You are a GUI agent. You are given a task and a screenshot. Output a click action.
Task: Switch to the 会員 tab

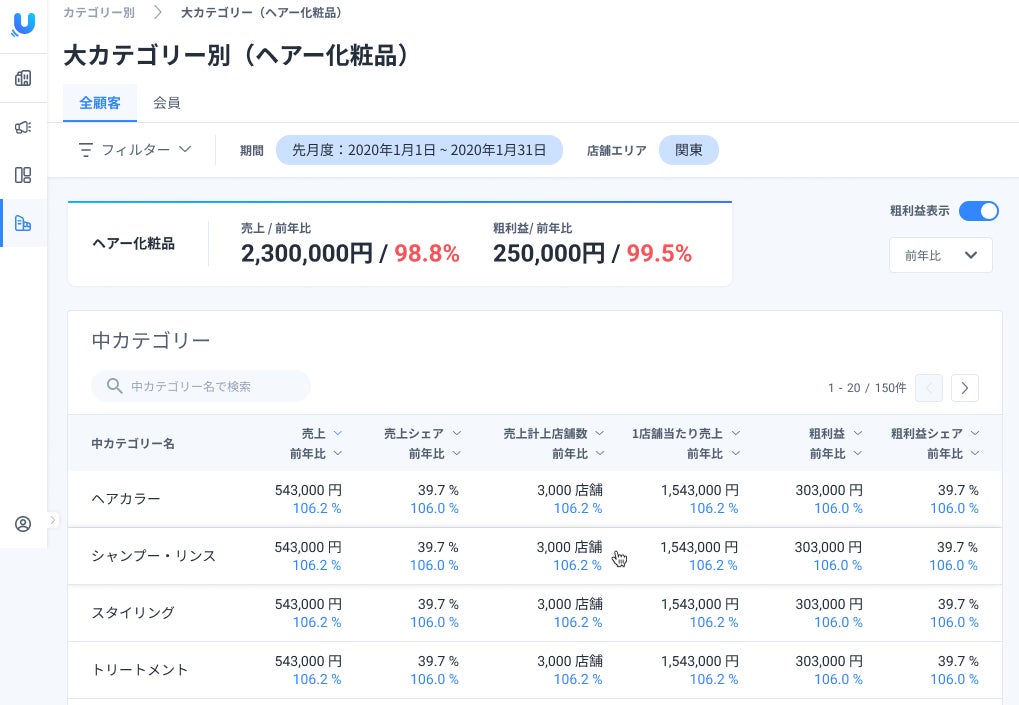[x=166, y=103]
